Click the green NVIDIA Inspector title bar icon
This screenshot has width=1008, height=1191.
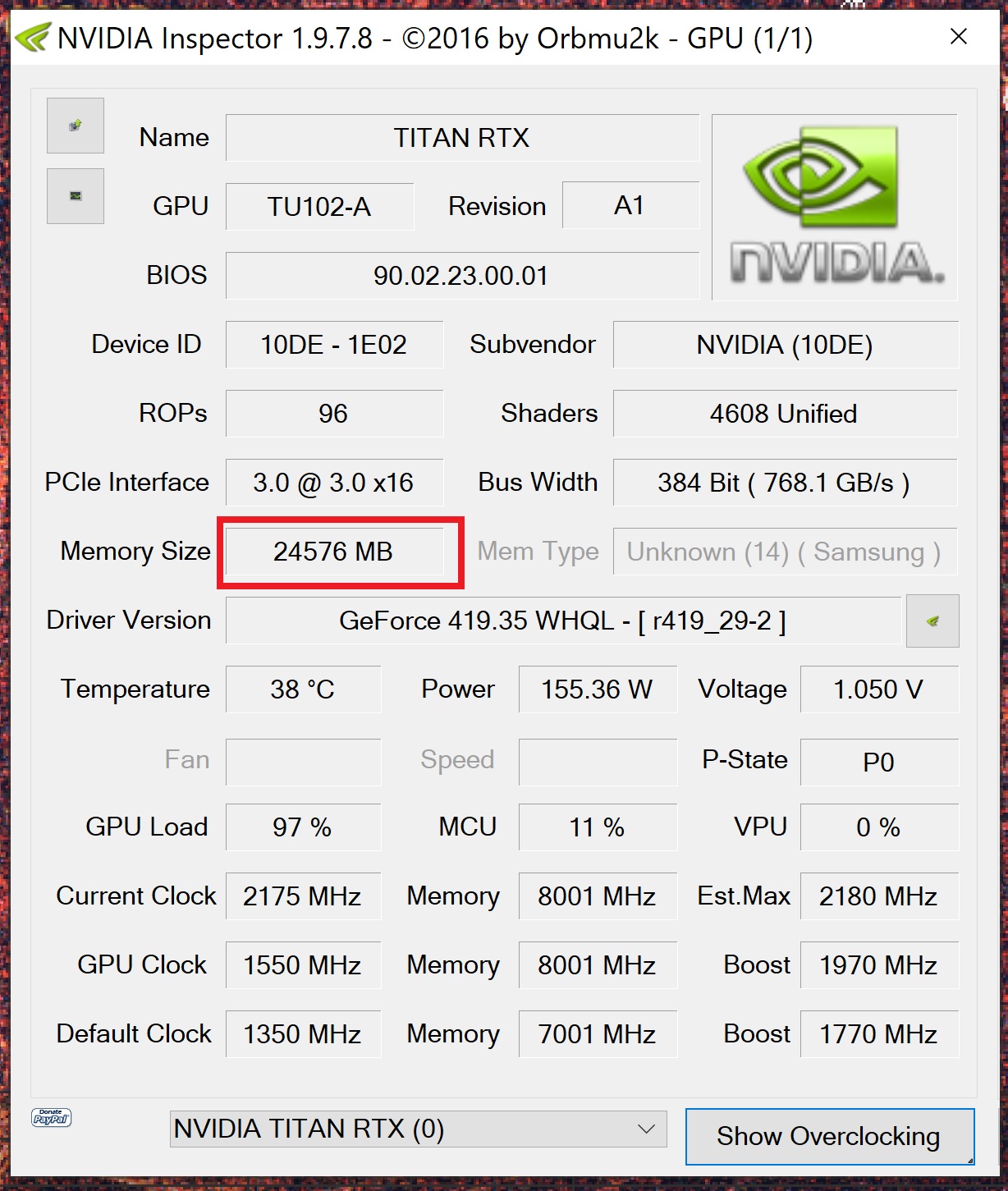(32, 38)
